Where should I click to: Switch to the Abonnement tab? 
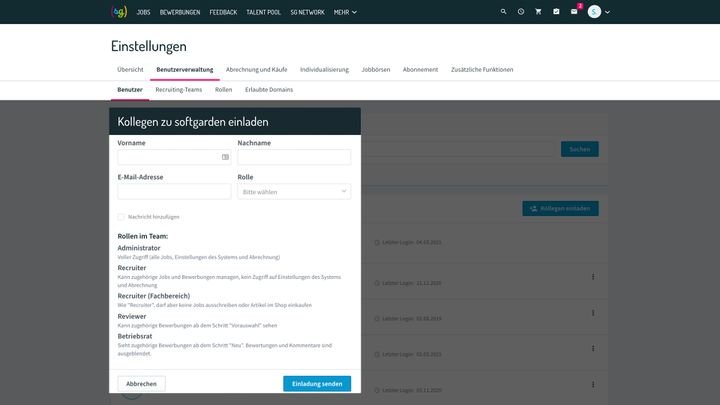420,70
